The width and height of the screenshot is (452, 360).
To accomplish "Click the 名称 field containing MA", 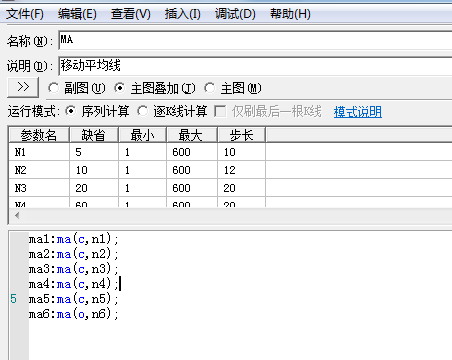I will click(x=255, y=40).
